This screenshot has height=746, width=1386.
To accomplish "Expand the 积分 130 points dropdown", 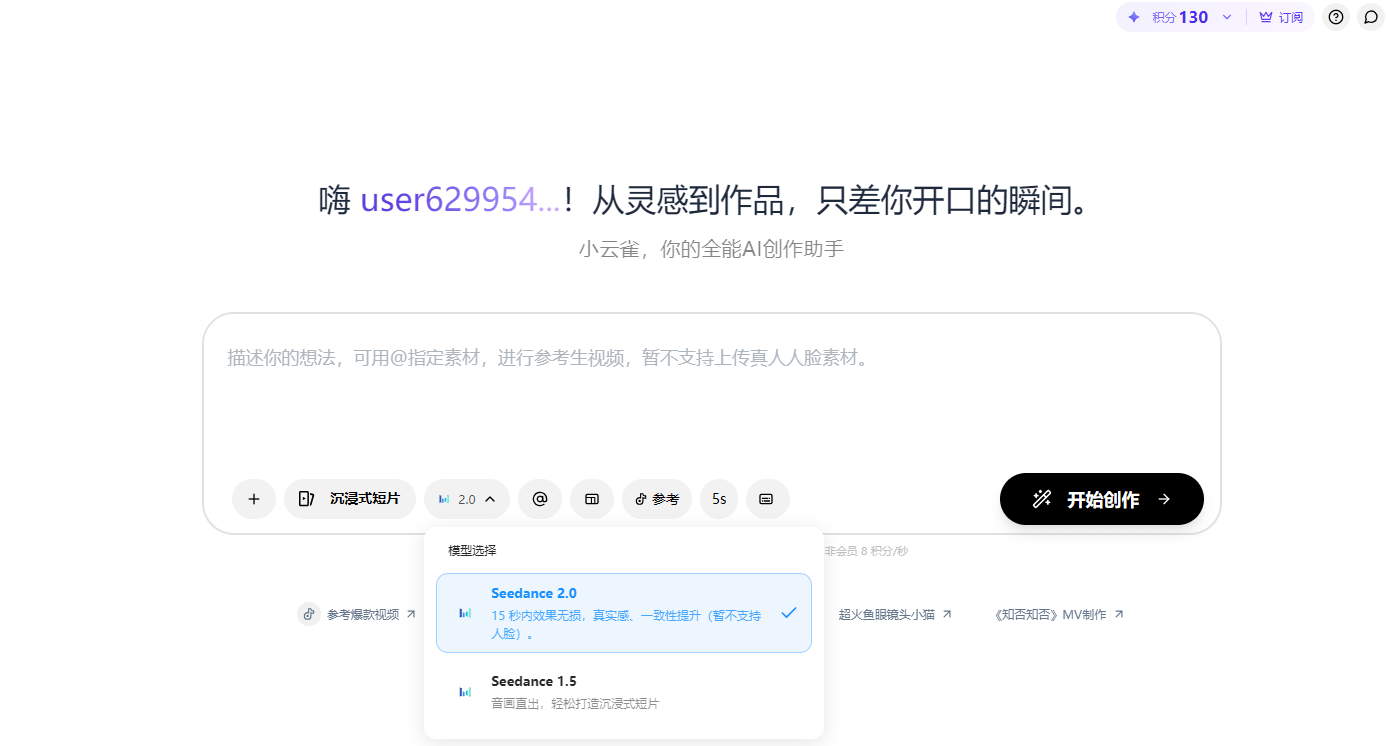I will click(x=1180, y=17).
